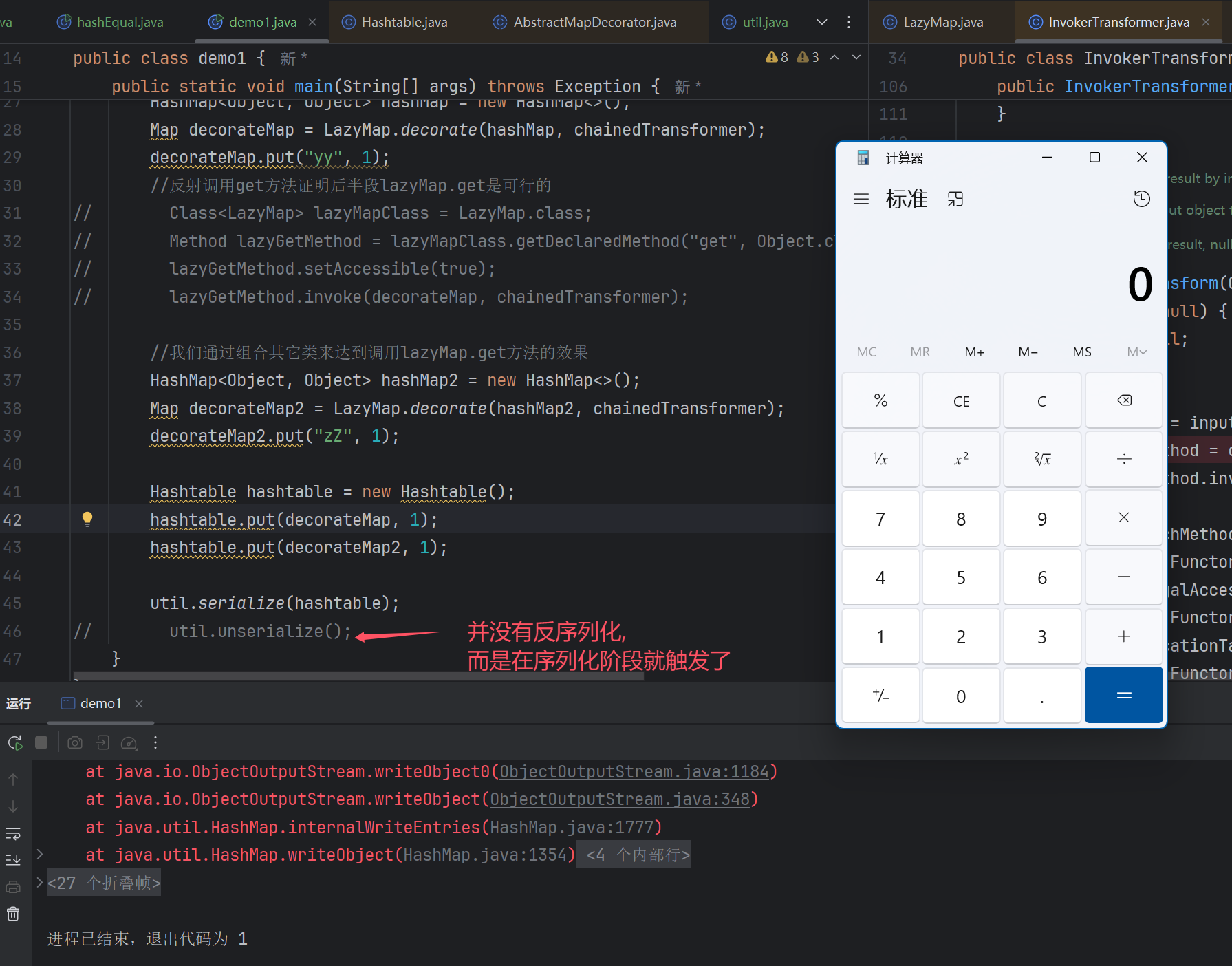
Task: Open the profiler speedometer icon
Action: click(x=129, y=742)
